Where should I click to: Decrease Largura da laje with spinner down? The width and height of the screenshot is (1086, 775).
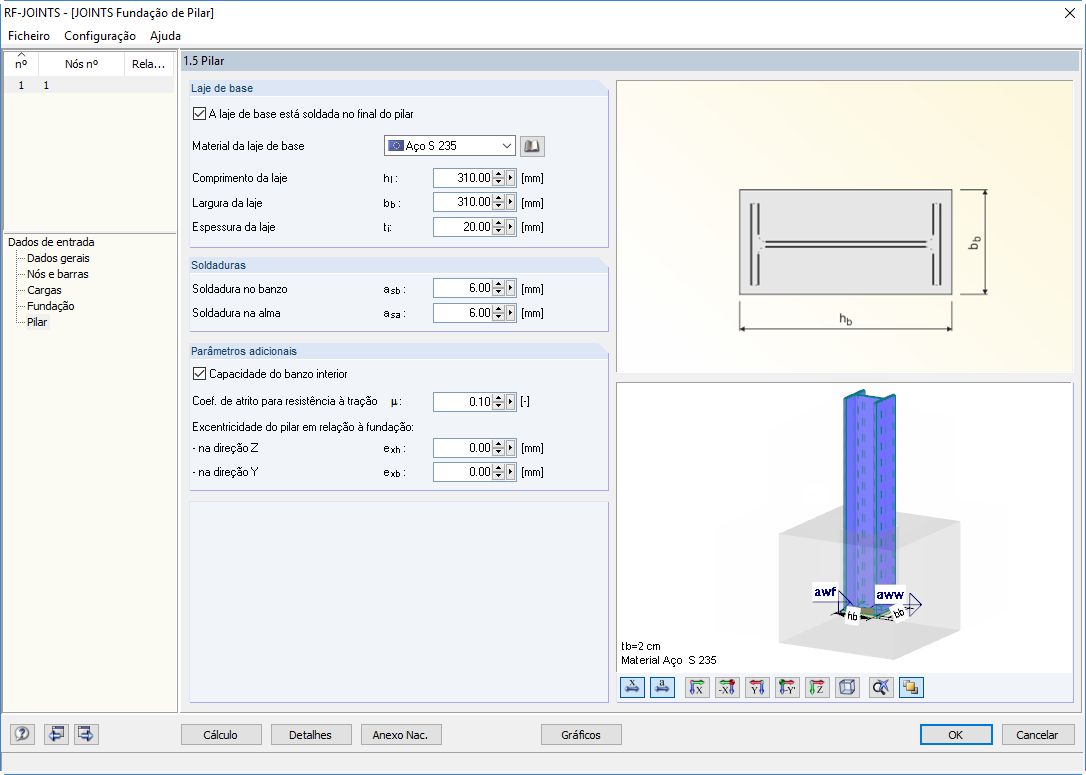(x=499, y=206)
